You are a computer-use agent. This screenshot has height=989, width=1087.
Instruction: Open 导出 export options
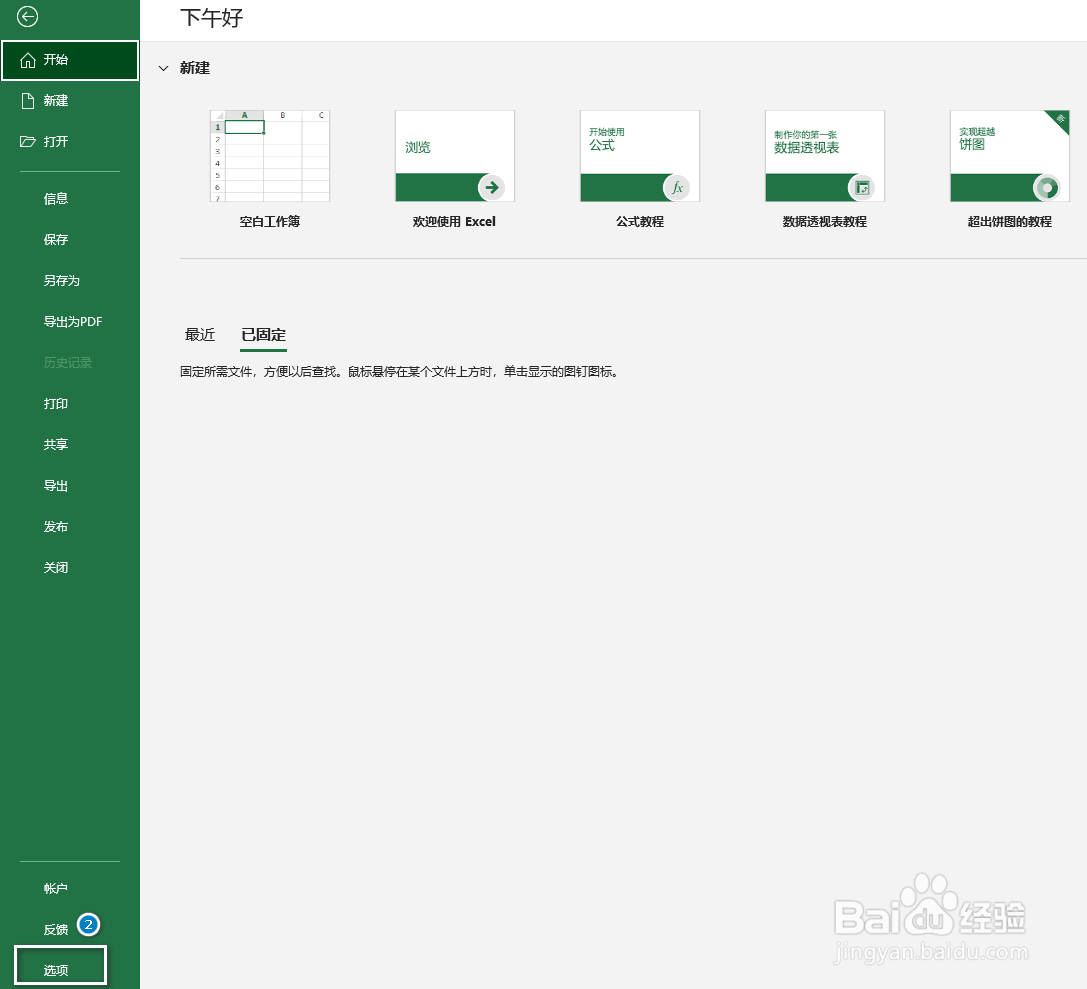(57, 485)
